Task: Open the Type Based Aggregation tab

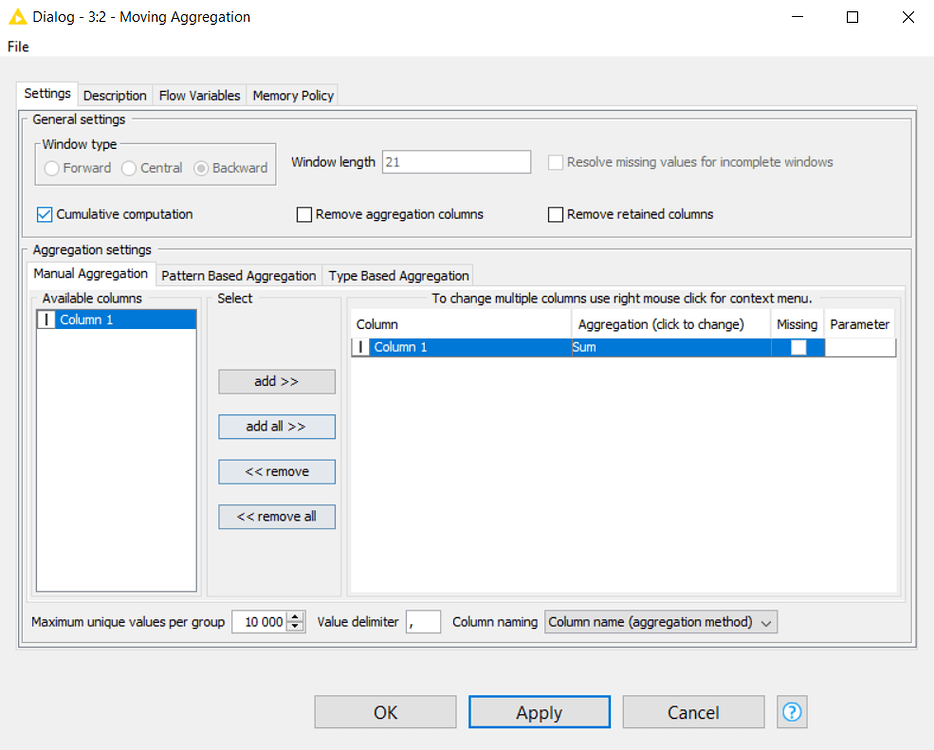Action: tap(398, 275)
